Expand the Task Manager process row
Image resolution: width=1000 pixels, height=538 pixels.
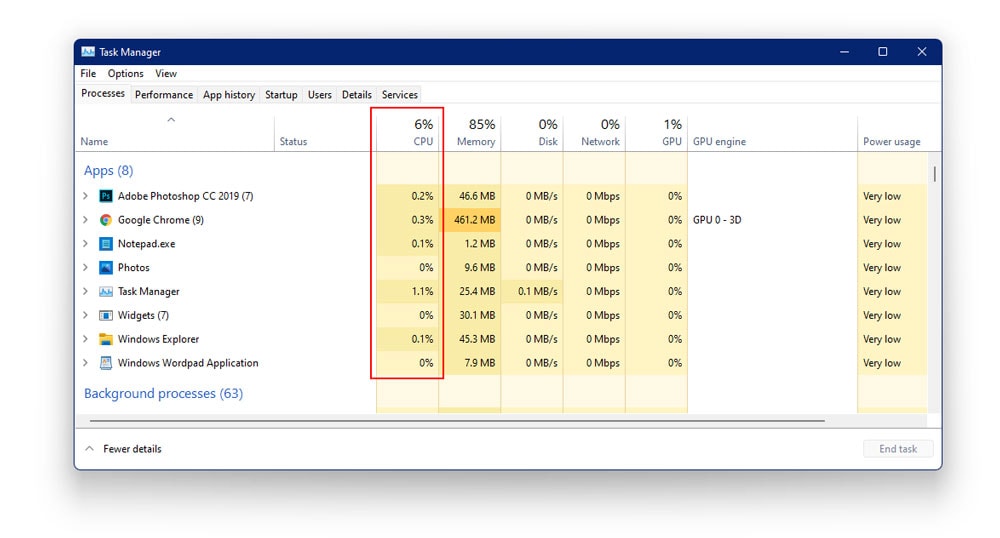click(x=85, y=291)
